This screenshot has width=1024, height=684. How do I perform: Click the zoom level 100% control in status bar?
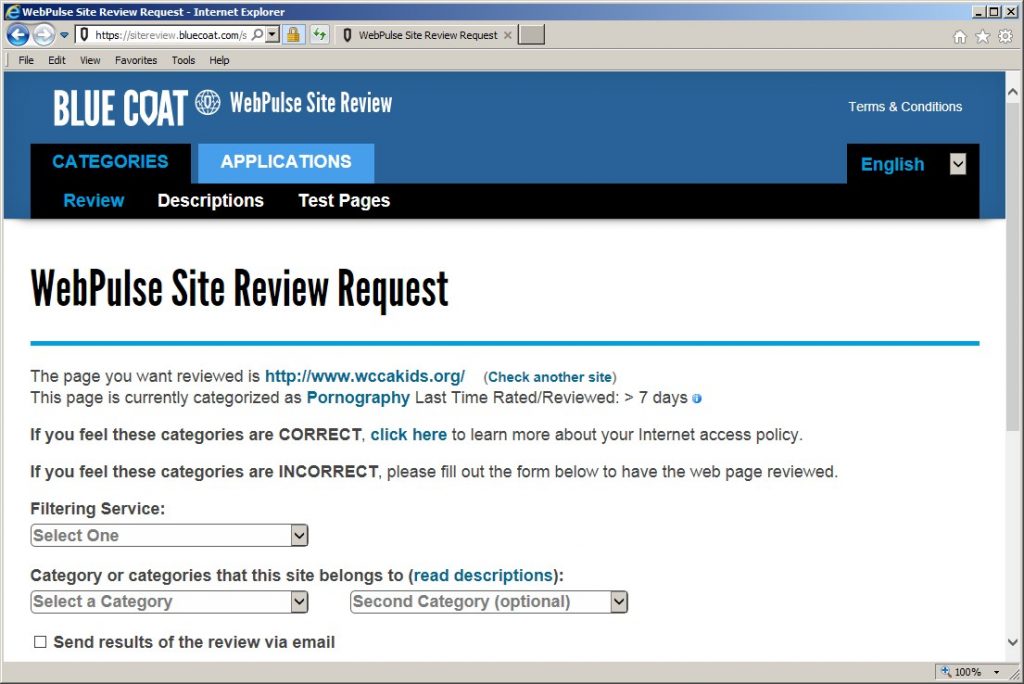(x=966, y=672)
